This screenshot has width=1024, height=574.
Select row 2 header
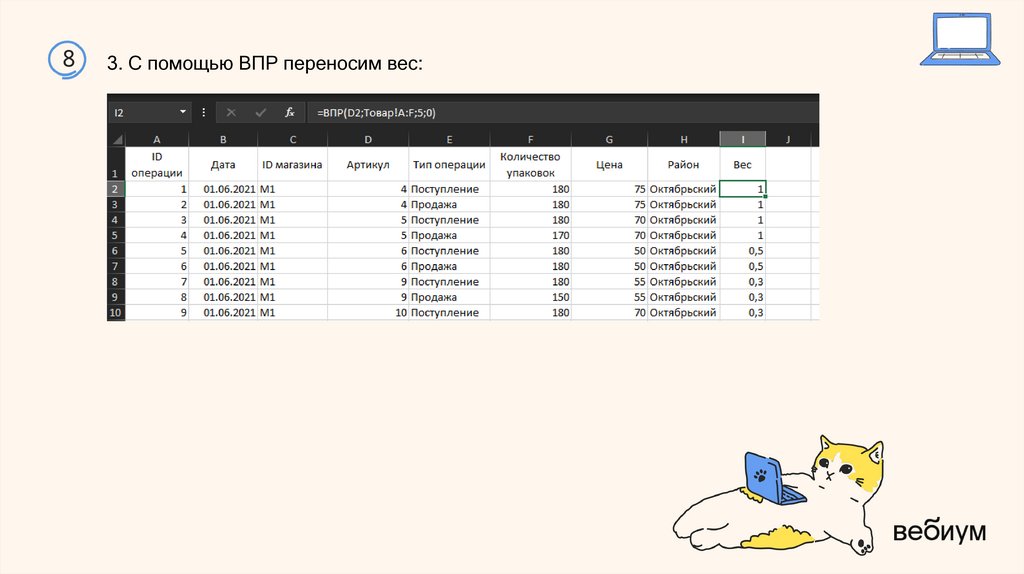[116, 189]
